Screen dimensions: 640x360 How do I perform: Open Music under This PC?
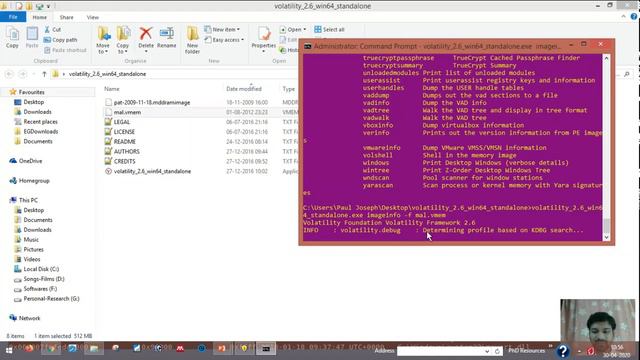(x=27, y=240)
